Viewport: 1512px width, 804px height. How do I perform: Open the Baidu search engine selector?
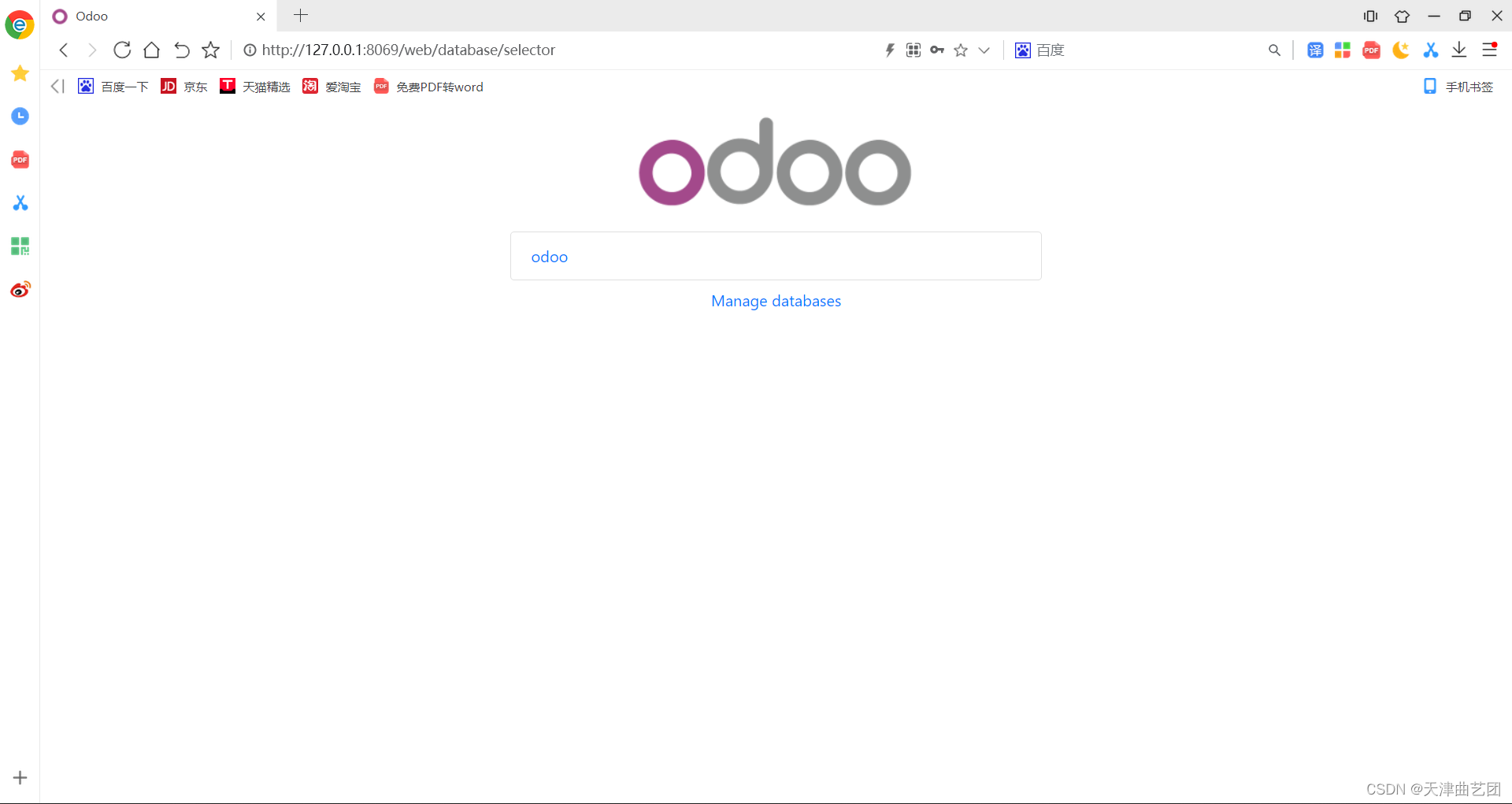[1039, 50]
